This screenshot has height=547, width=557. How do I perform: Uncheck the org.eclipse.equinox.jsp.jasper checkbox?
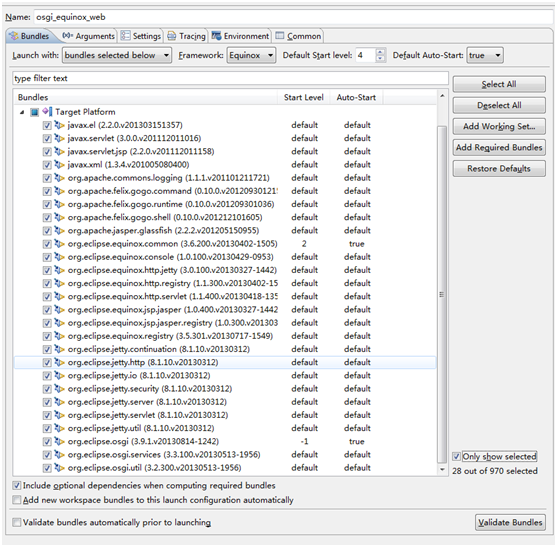point(47,310)
